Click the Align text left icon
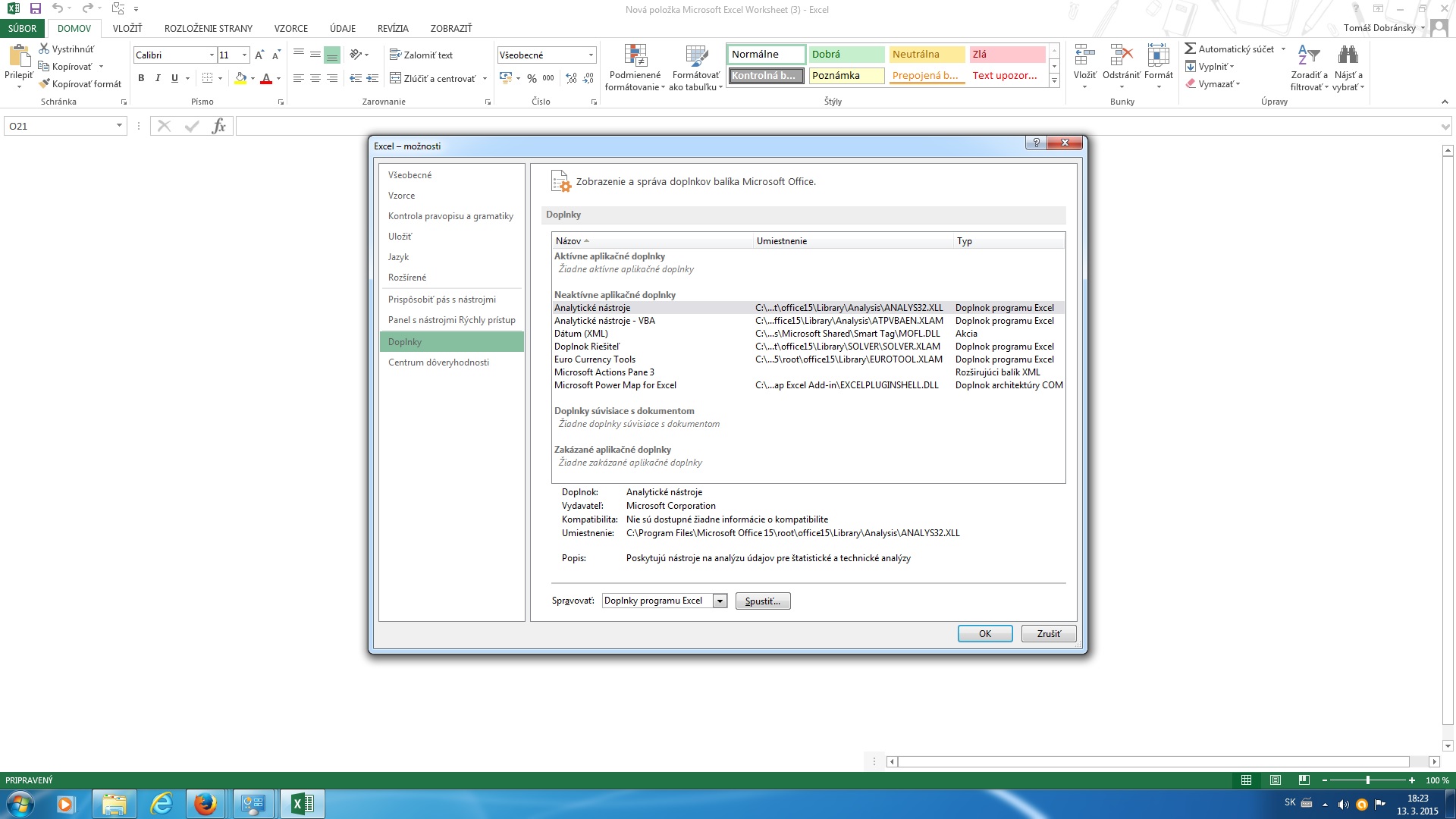 pyautogui.click(x=299, y=78)
